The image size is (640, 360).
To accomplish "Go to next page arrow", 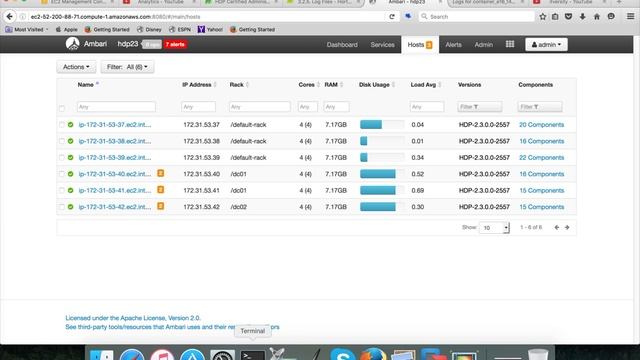I will [567, 227].
